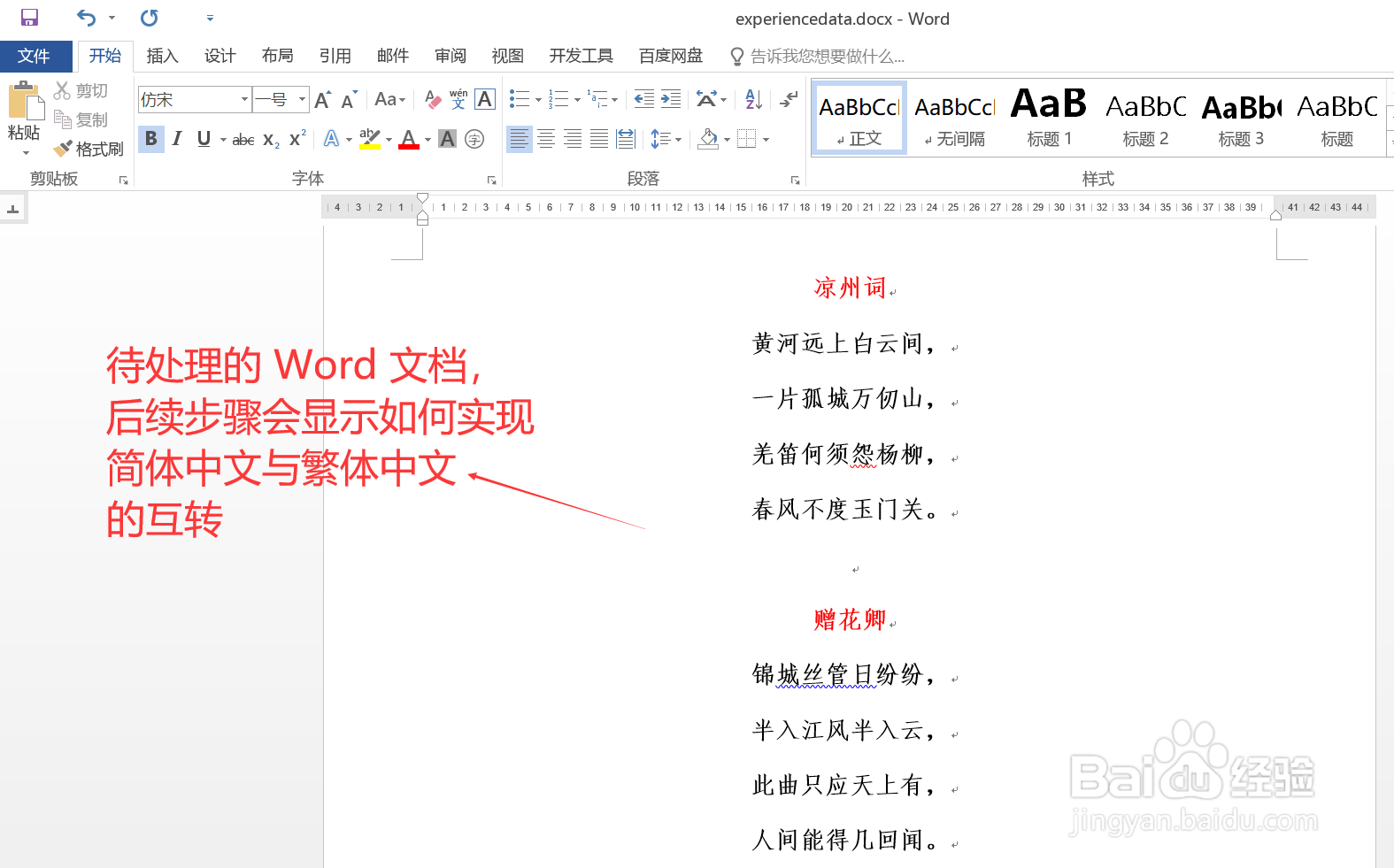Open the 引用 tab

click(335, 56)
